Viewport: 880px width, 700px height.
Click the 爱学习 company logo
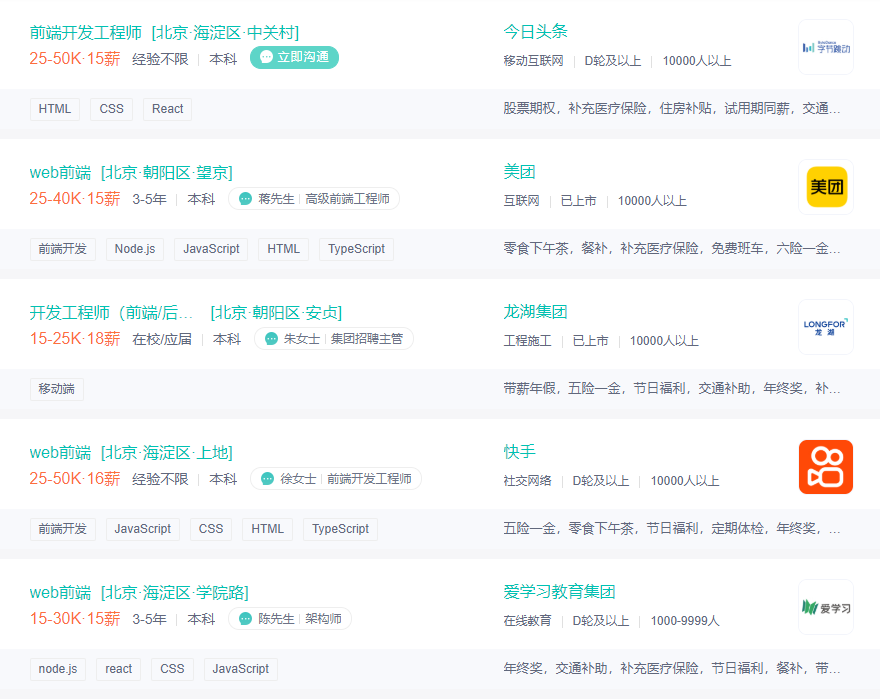coord(825,607)
